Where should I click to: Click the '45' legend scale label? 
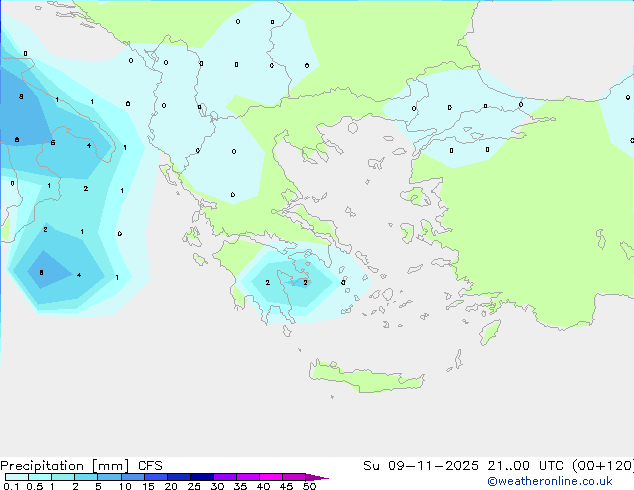286,486
